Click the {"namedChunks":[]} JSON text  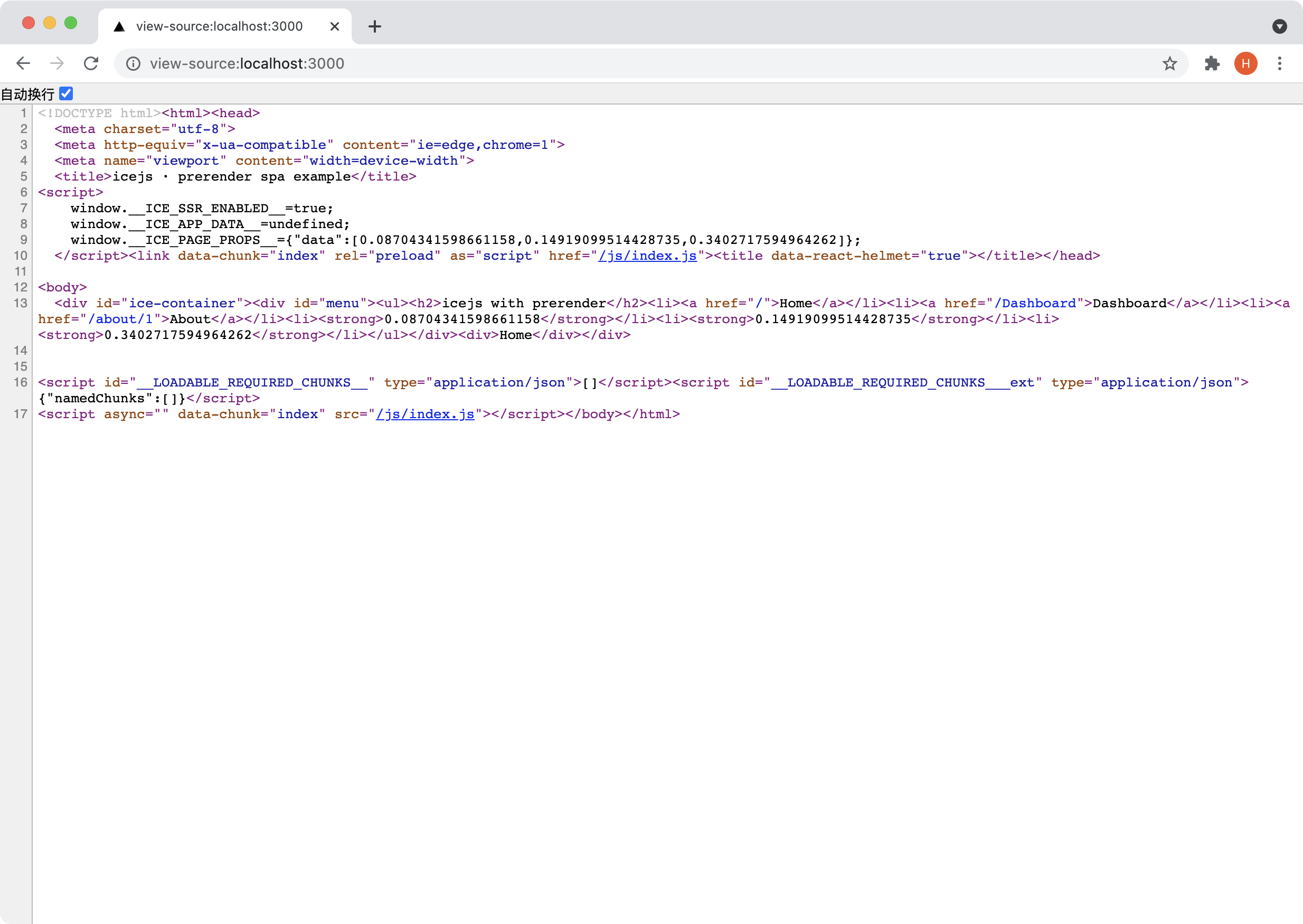point(112,398)
